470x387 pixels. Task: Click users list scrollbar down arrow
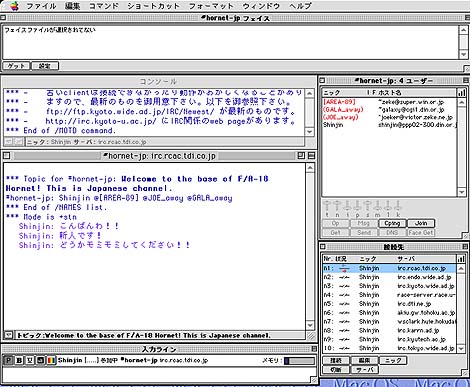[461, 192]
